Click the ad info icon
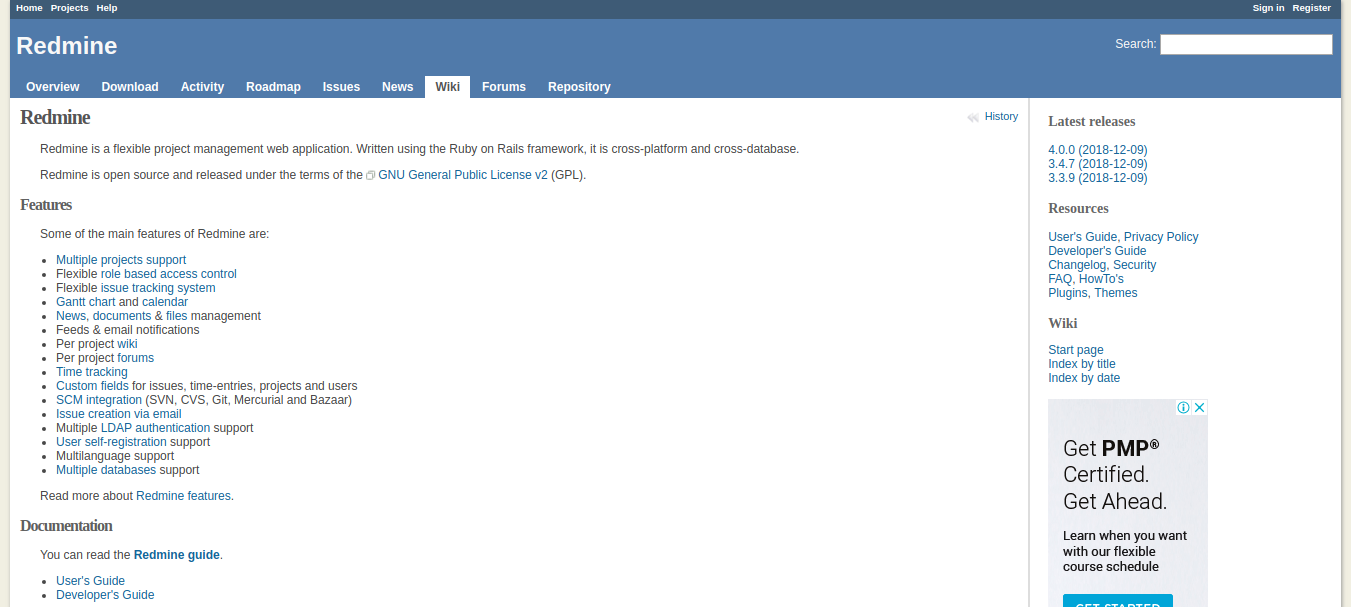The width and height of the screenshot is (1351, 607). click(x=1184, y=407)
